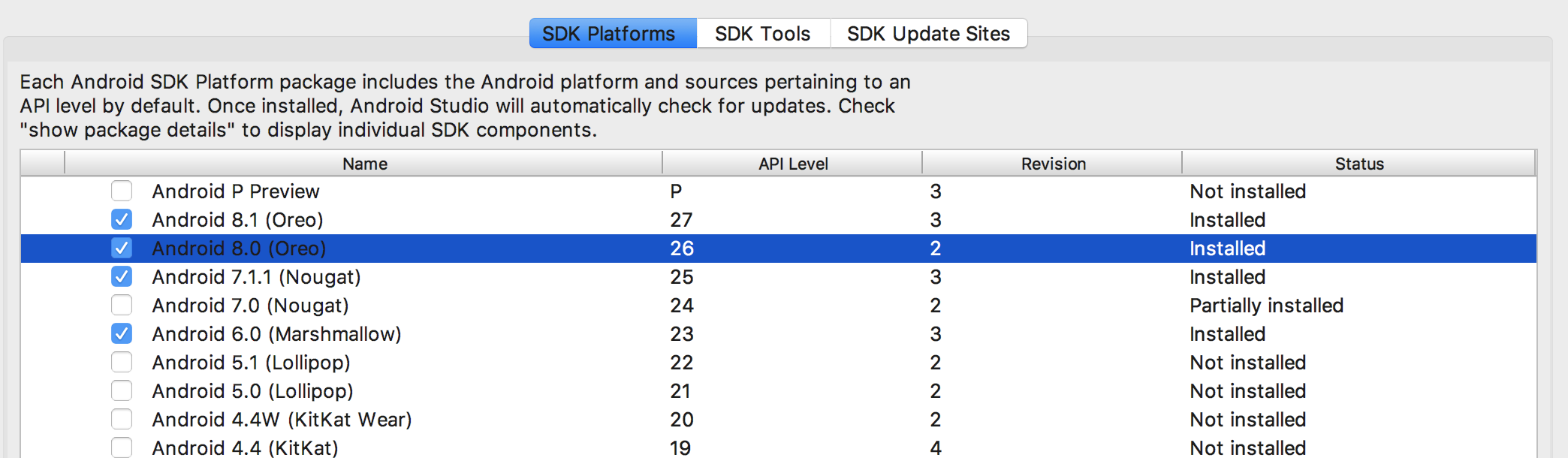Select the Android 5.1 (Lollipop) name

[x=251, y=363]
